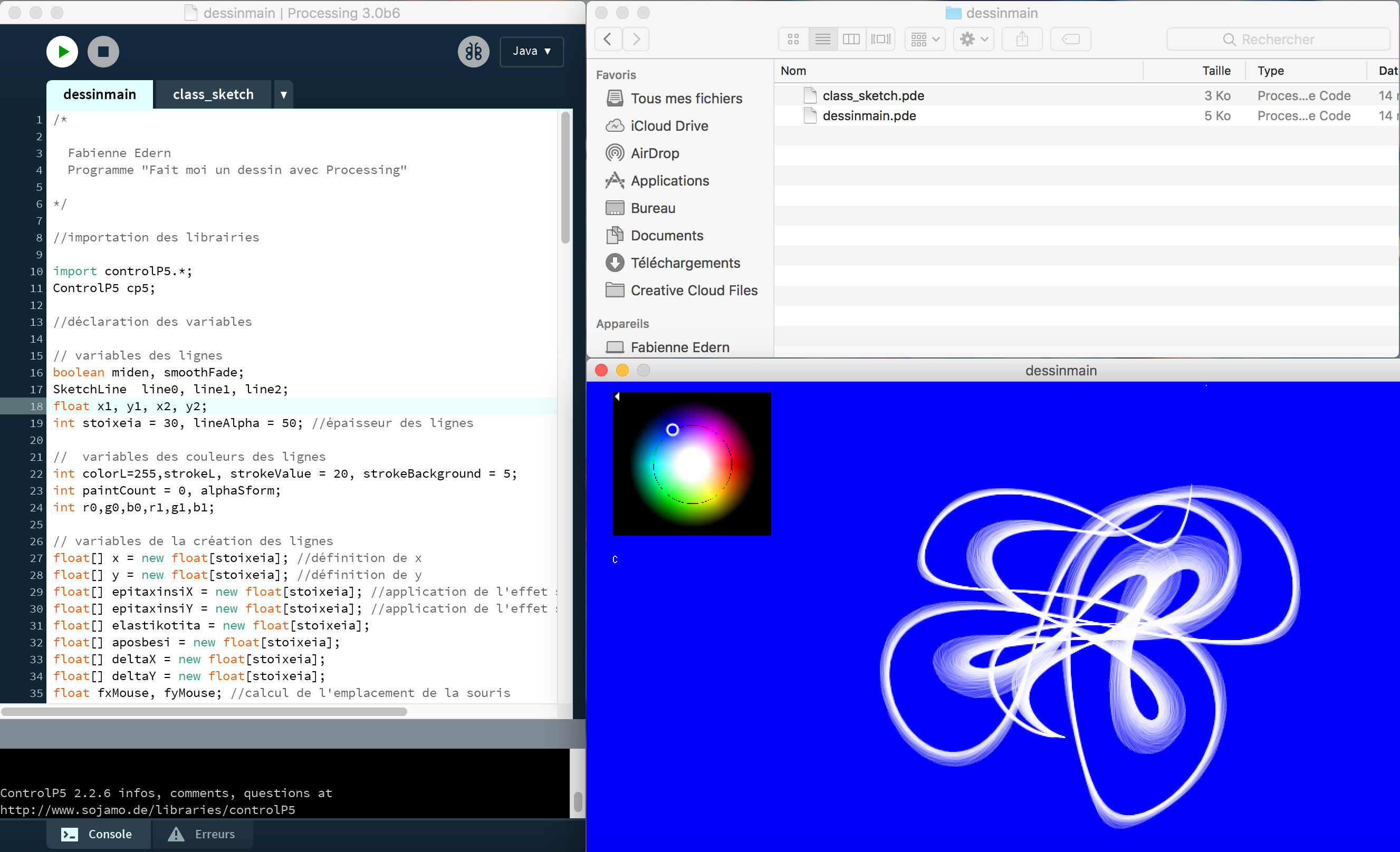Switch to the class_sketch tab
Screen dimensions: 1400x852
tap(213, 94)
